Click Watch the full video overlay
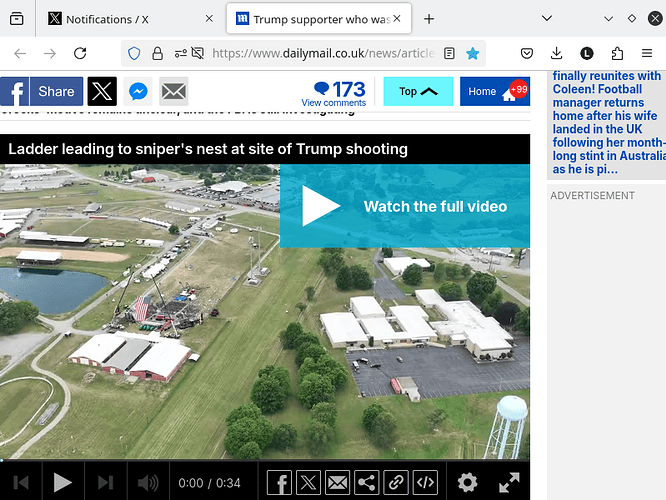Screen dimensions: 666x500 pyautogui.click(x=405, y=206)
